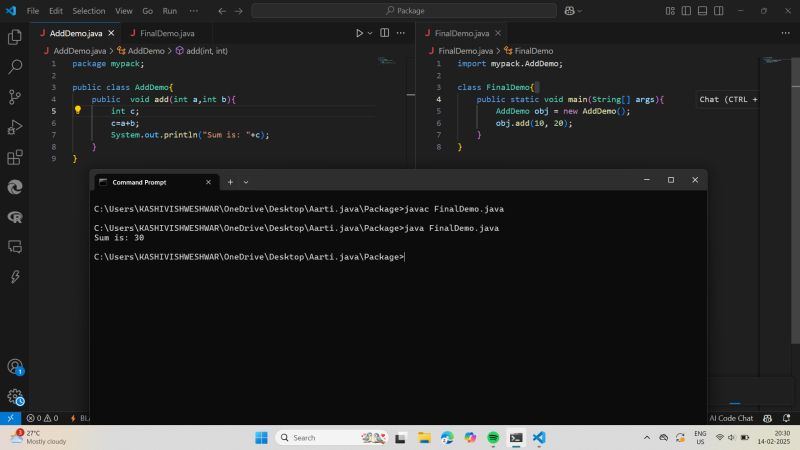Image resolution: width=800 pixels, height=450 pixels.
Task: Close the Command Prompt tab
Action: pos(208,182)
